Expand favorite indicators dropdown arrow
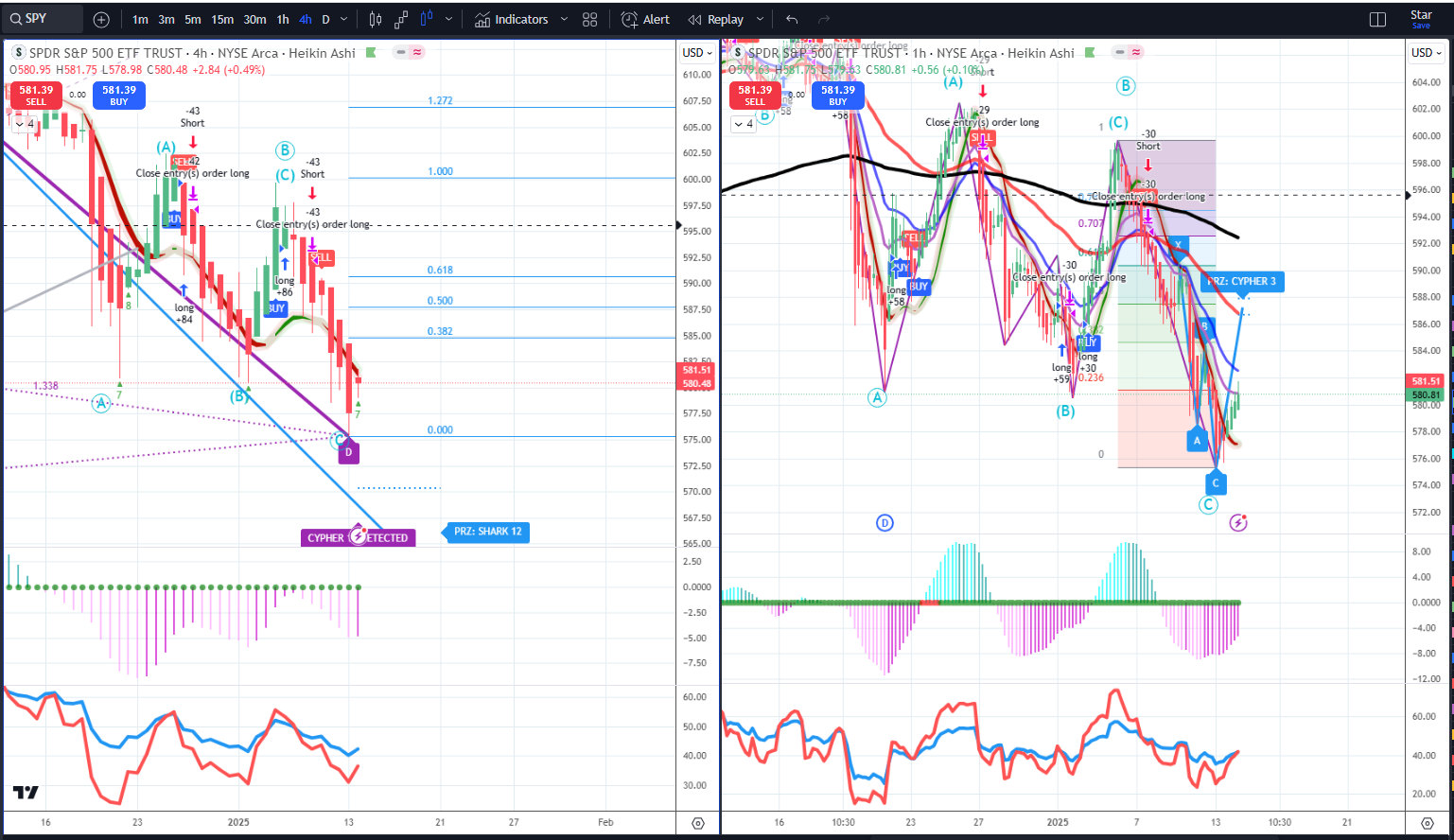The width and height of the screenshot is (1454, 840). (565, 20)
